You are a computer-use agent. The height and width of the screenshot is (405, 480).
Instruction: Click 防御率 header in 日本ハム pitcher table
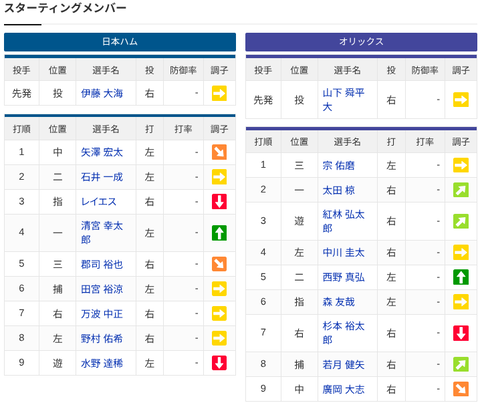[x=183, y=70]
